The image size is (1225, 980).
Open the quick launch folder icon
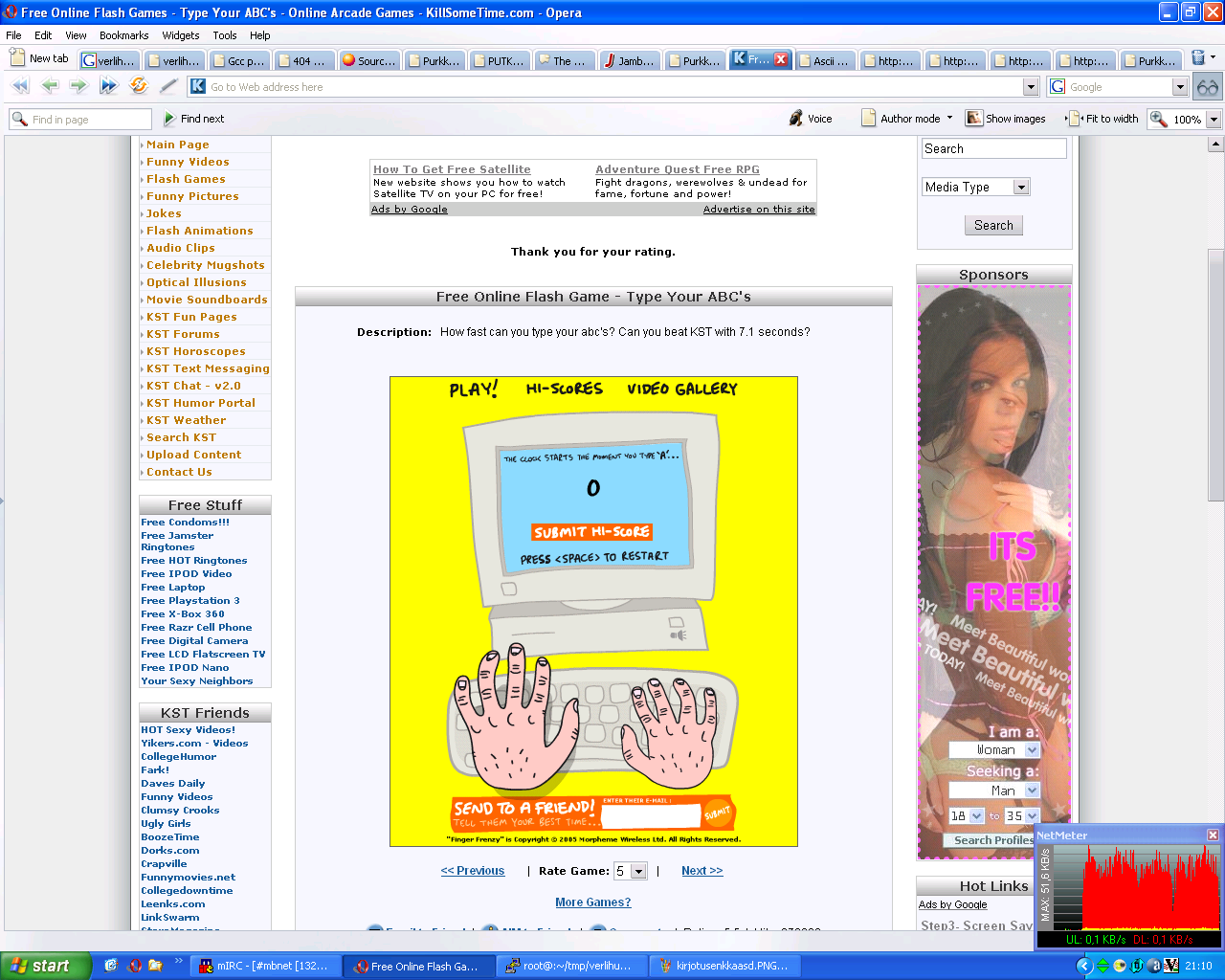pos(155,966)
